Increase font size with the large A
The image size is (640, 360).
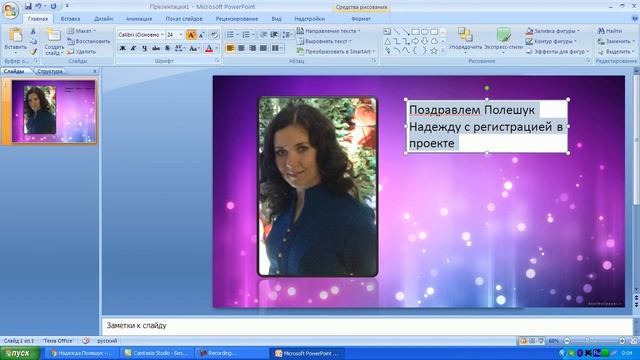[x=191, y=35]
